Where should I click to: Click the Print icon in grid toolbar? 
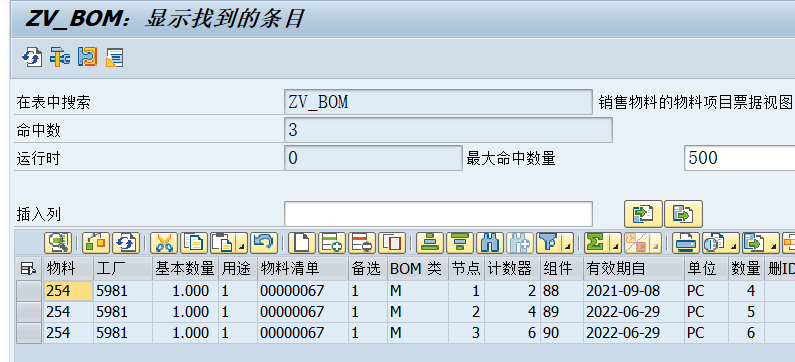click(x=686, y=243)
